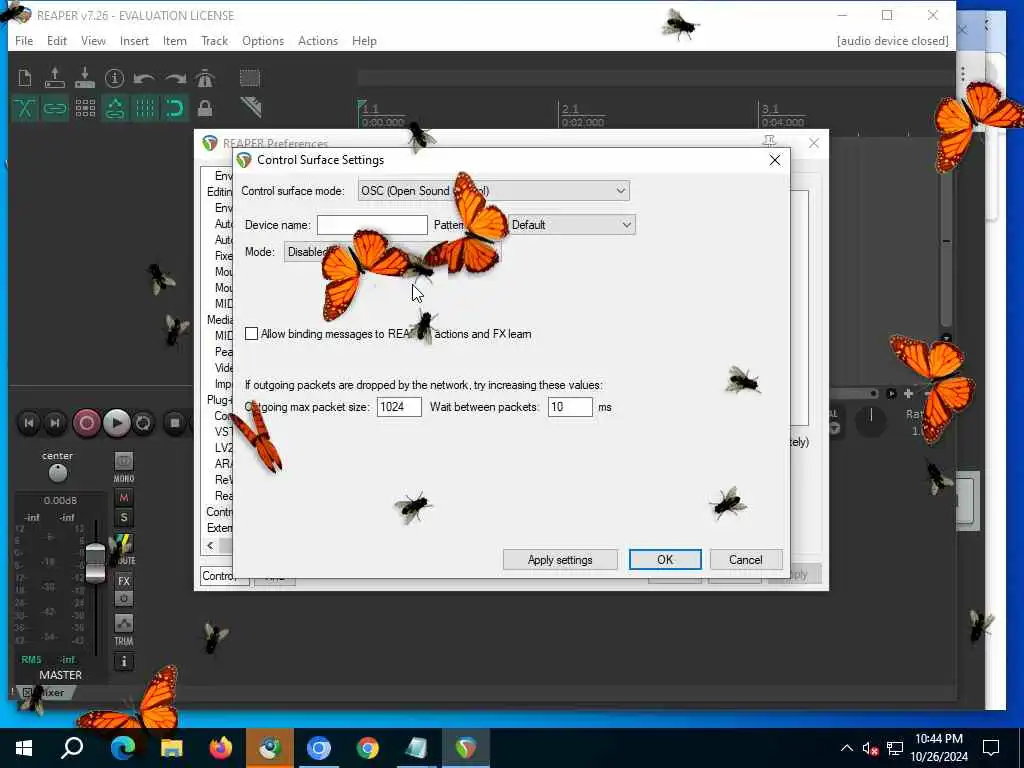Image resolution: width=1024 pixels, height=768 pixels.
Task: Click the Redo toolbar icon
Action: click(x=175, y=78)
